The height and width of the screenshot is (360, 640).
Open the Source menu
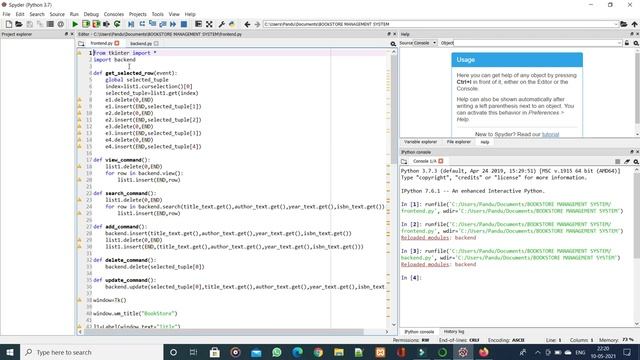pyautogui.click(x=57, y=14)
